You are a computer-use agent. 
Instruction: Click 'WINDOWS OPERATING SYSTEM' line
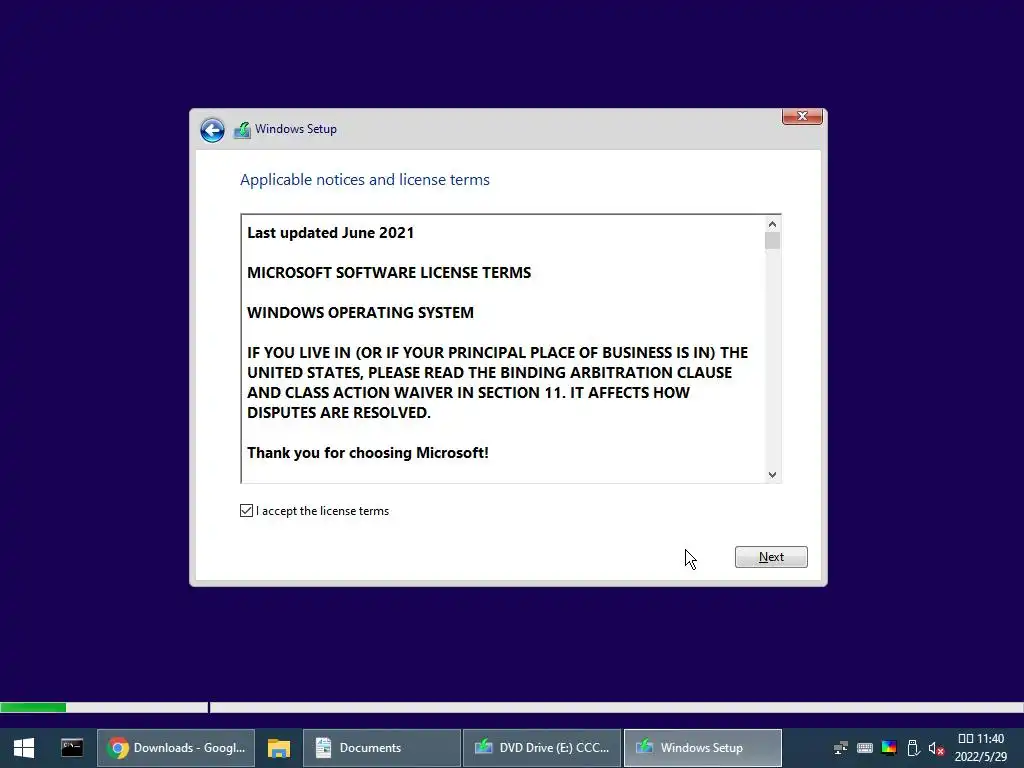pyautogui.click(x=360, y=313)
